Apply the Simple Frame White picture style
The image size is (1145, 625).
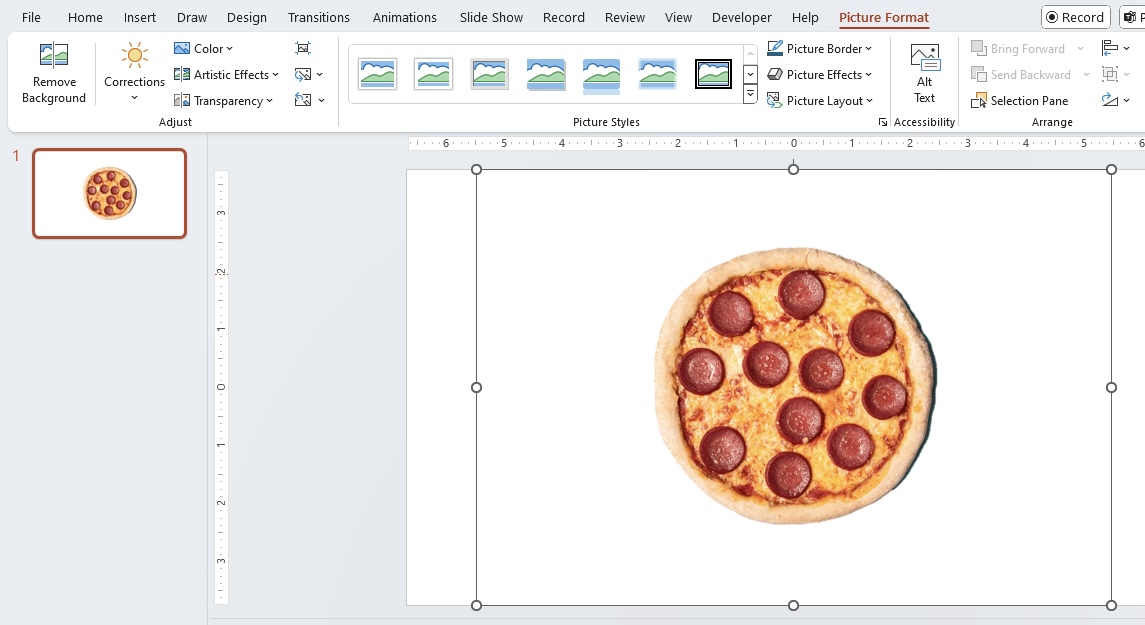(x=378, y=74)
